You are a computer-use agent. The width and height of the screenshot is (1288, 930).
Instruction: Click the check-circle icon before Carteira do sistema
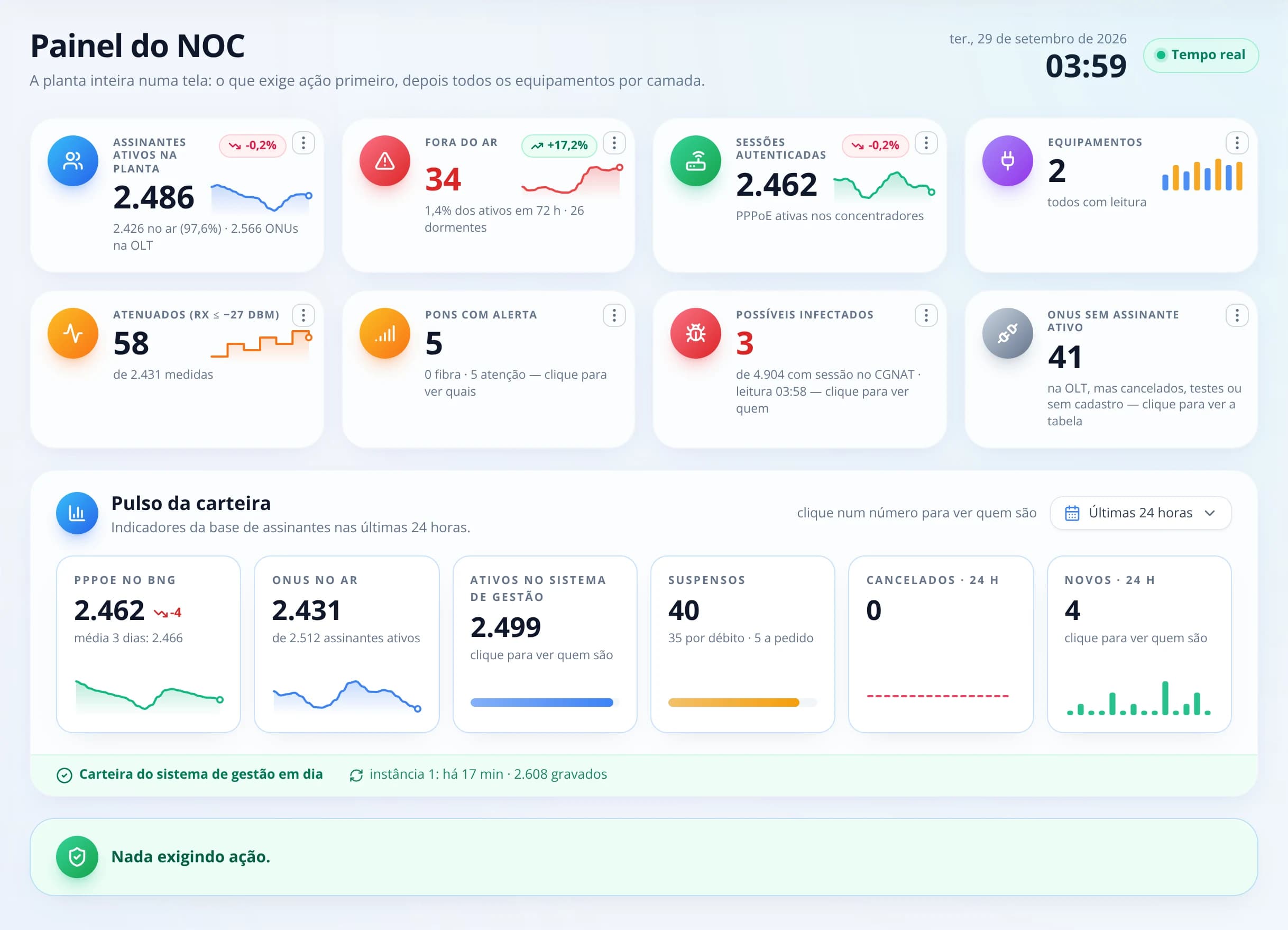pos(64,775)
